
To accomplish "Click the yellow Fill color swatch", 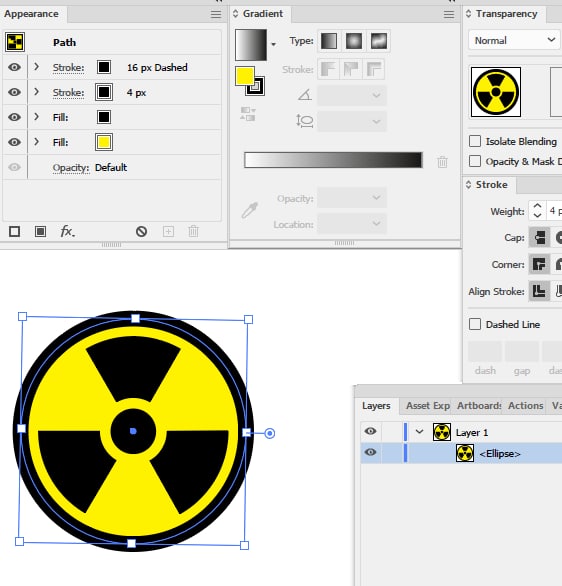I will click(x=104, y=142).
